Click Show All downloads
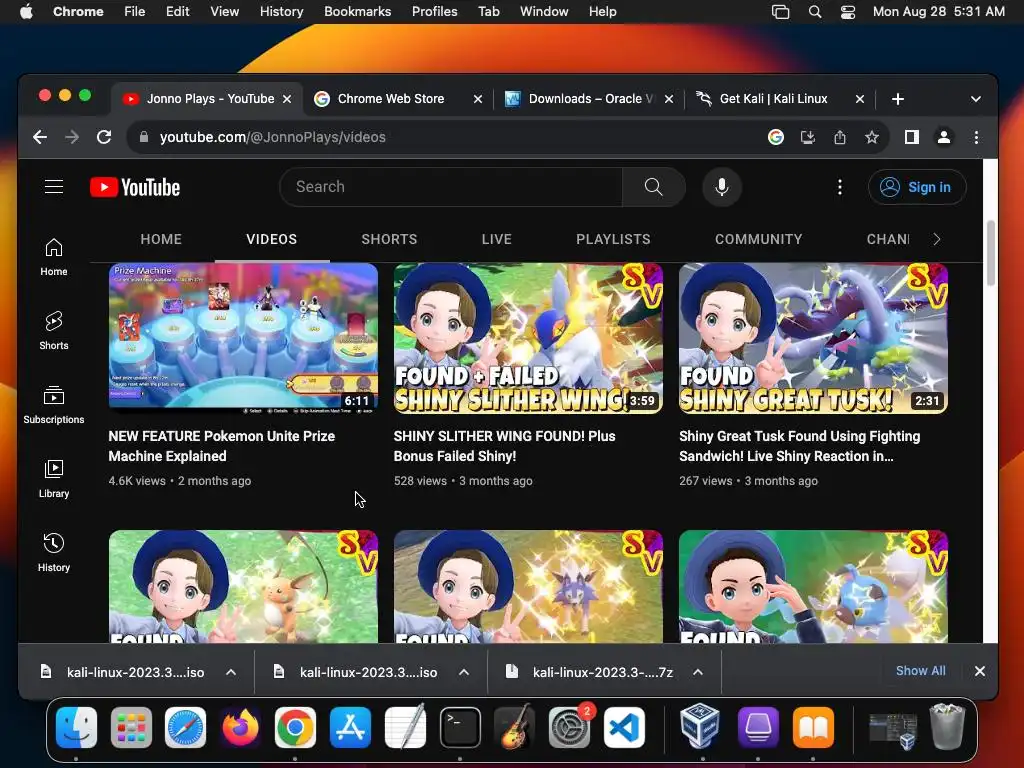This screenshot has width=1024, height=768. pos(920,671)
